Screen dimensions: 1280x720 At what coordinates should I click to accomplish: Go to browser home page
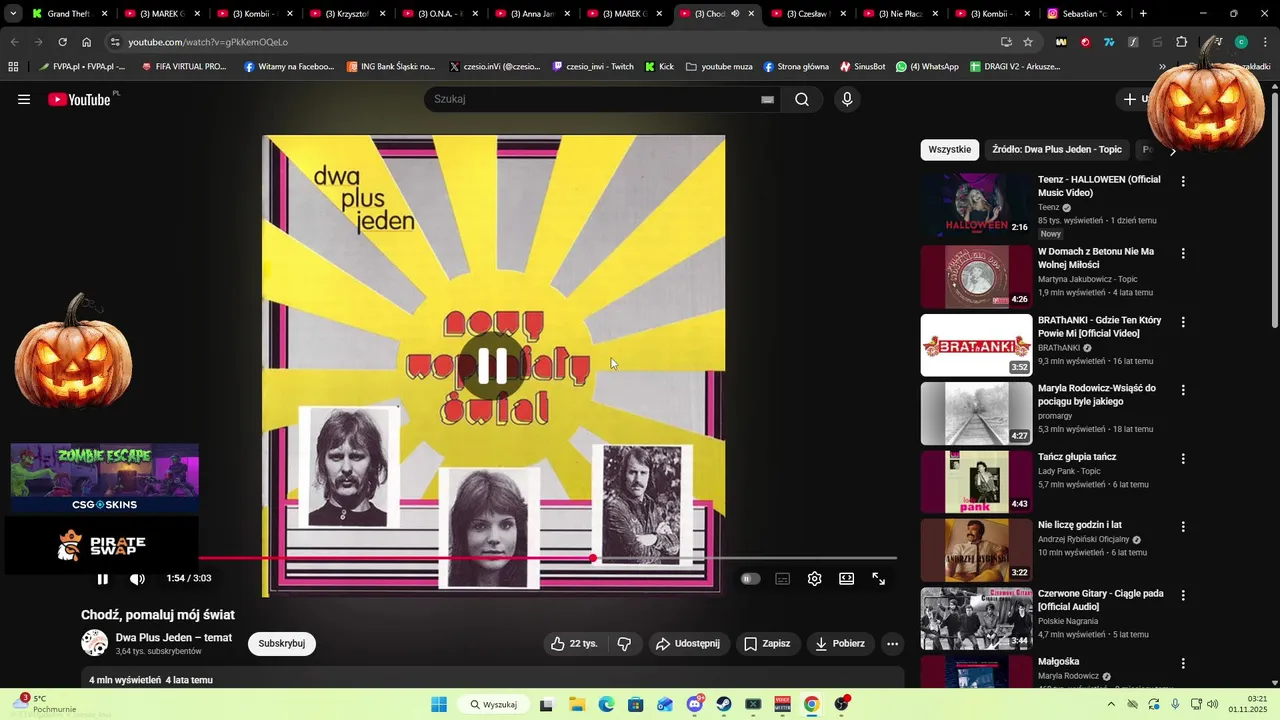coord(87,42)
